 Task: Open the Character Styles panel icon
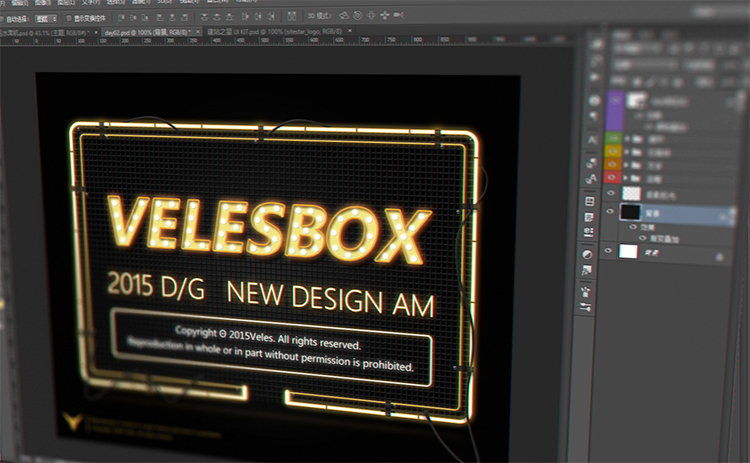(x=591, y=178)
